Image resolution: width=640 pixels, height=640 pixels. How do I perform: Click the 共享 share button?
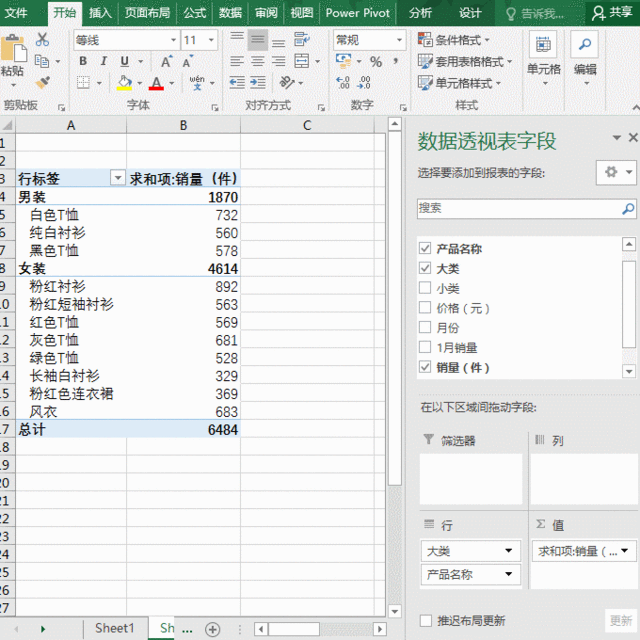612,13
